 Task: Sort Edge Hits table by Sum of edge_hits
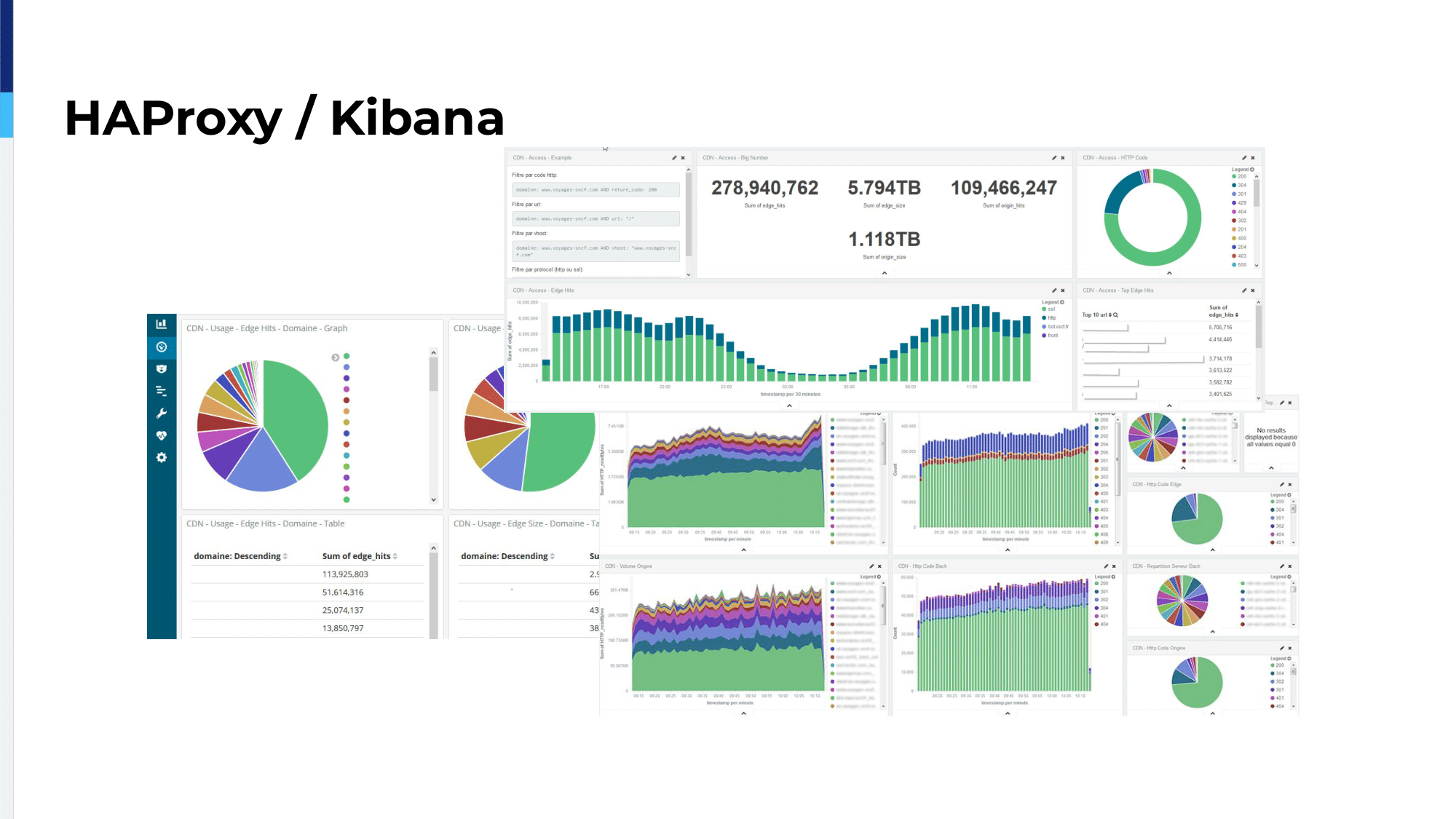[360, 556]
